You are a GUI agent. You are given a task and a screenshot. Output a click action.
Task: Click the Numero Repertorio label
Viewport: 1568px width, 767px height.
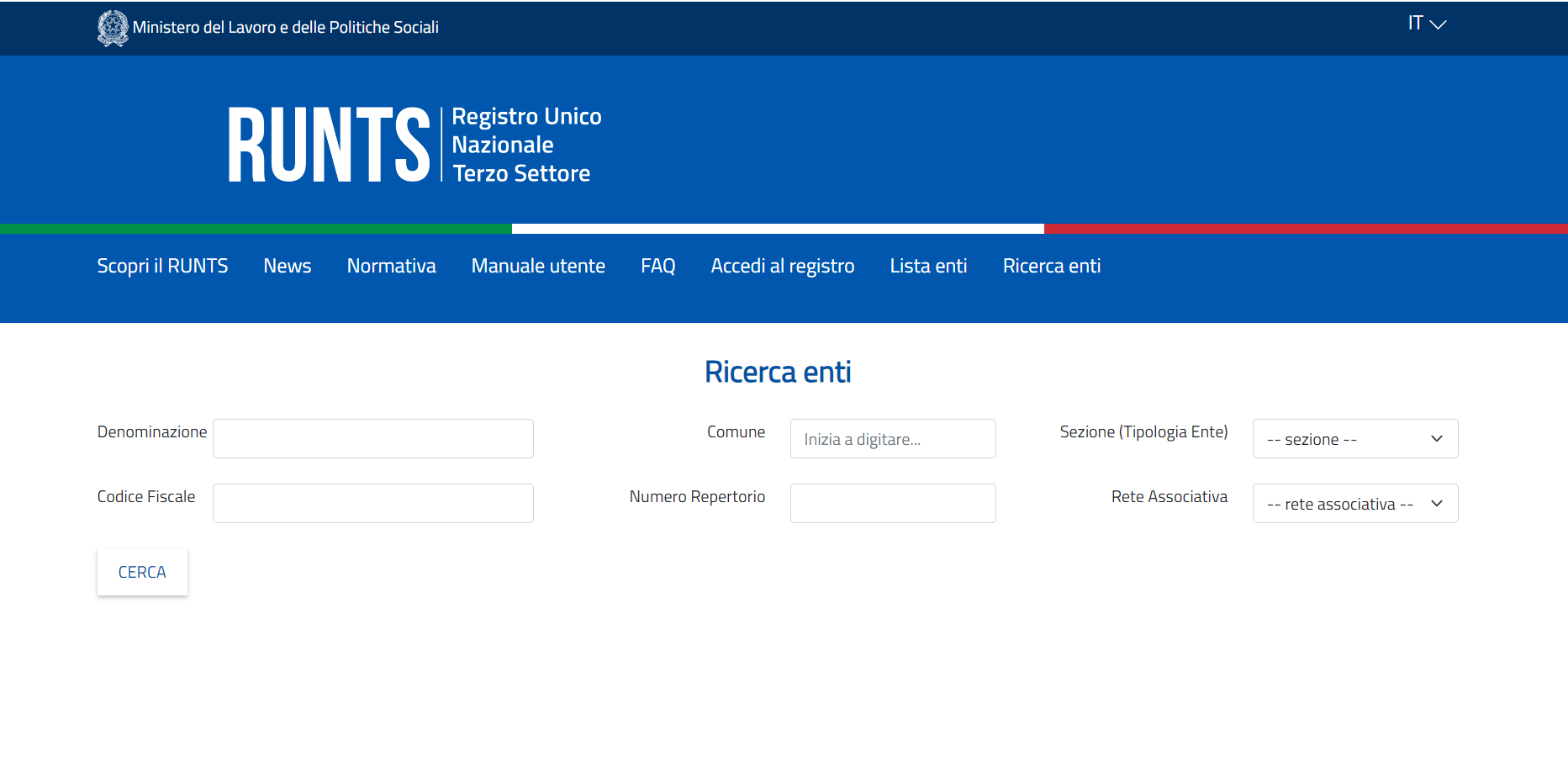(697, 496)
